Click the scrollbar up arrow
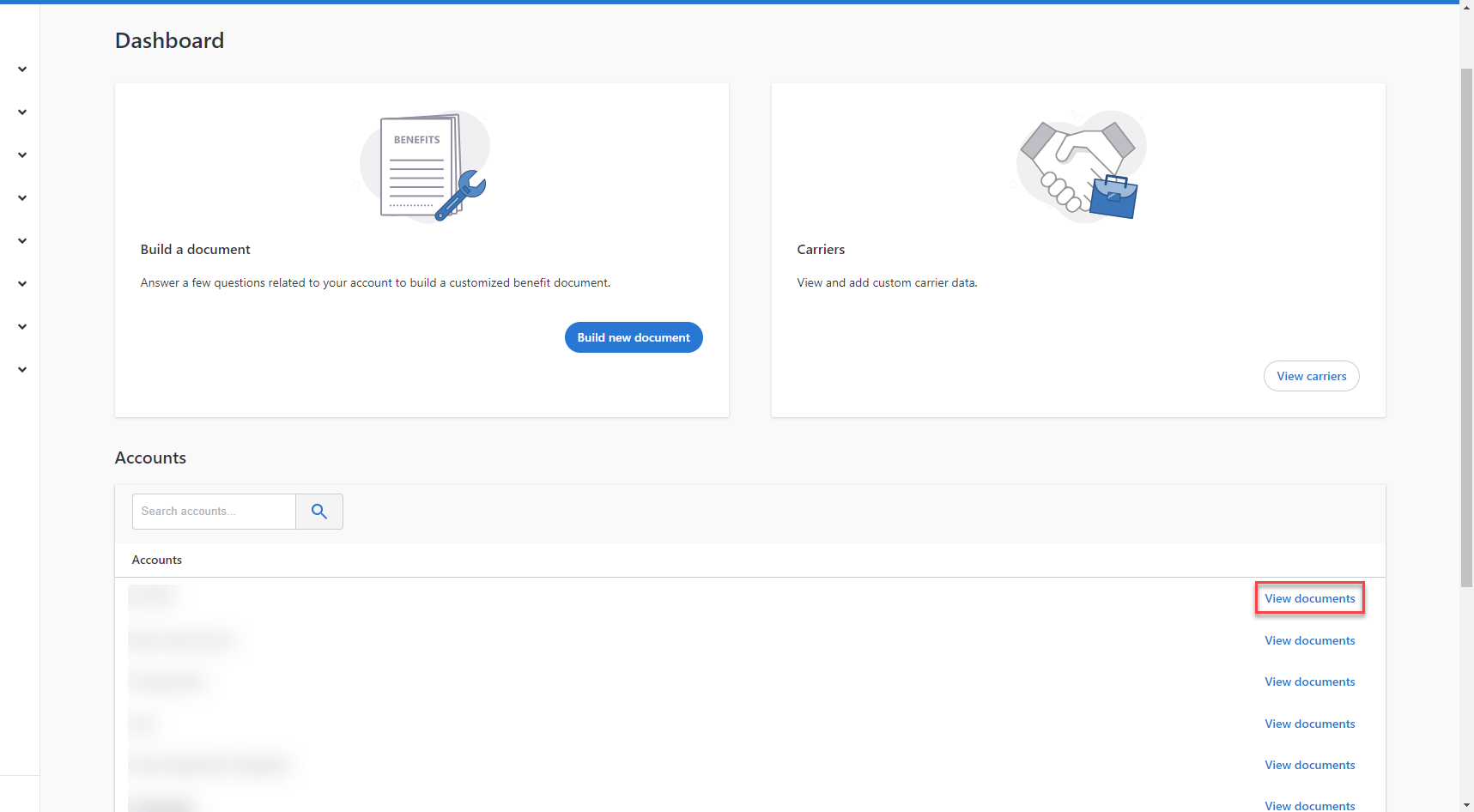The width and height of the screenshot is (1474, 812). pos(1465,7)
